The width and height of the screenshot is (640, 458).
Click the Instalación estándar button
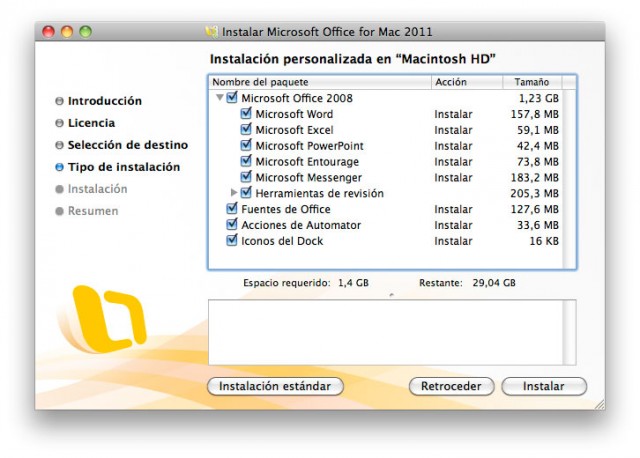[275, 386]
